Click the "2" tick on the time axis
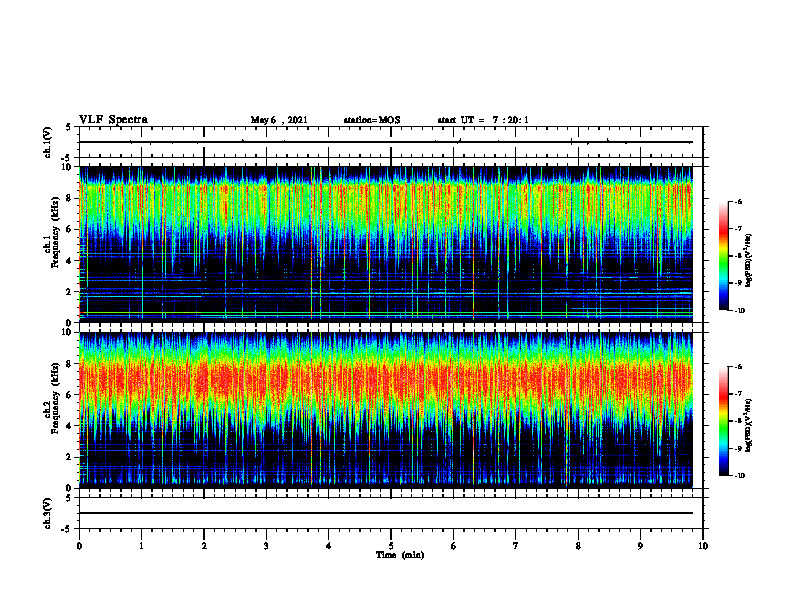The width and height of the screenshot is (792, 612). click(x=204, y=546)
